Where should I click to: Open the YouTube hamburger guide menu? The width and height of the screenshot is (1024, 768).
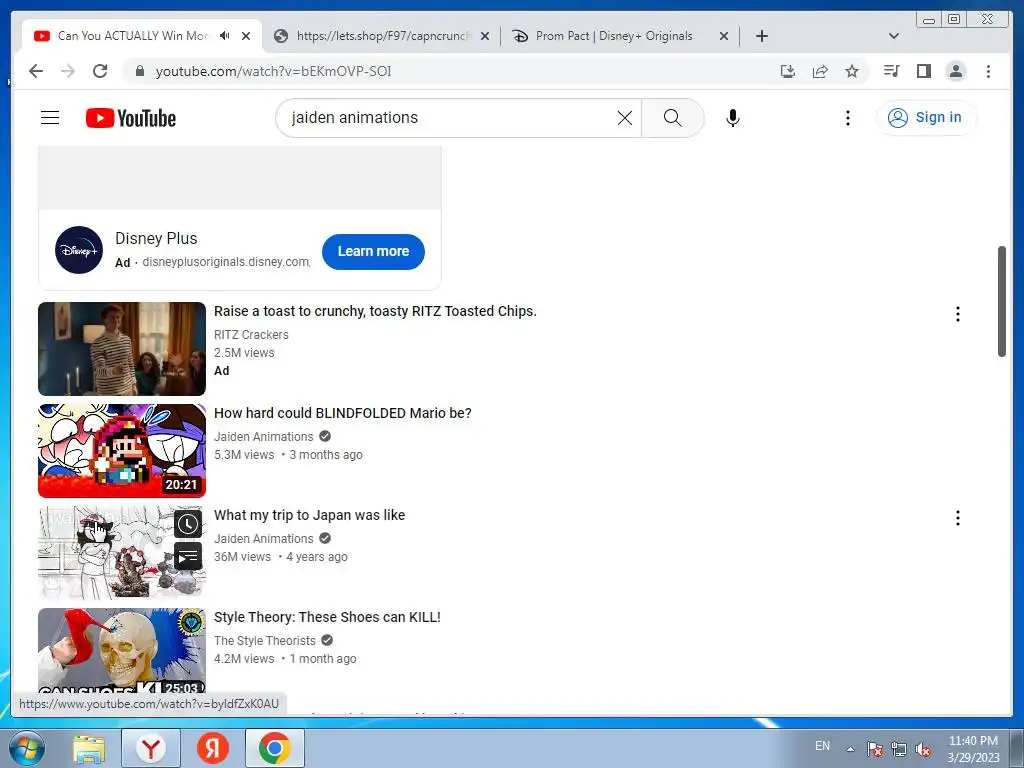50,118
